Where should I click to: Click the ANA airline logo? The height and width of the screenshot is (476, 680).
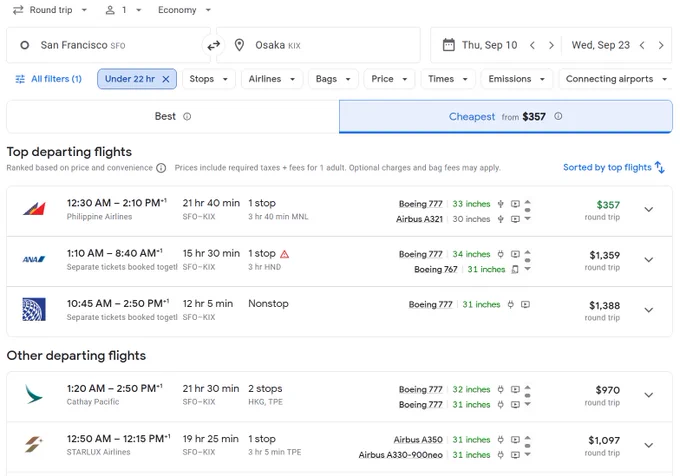click(34, 259)
